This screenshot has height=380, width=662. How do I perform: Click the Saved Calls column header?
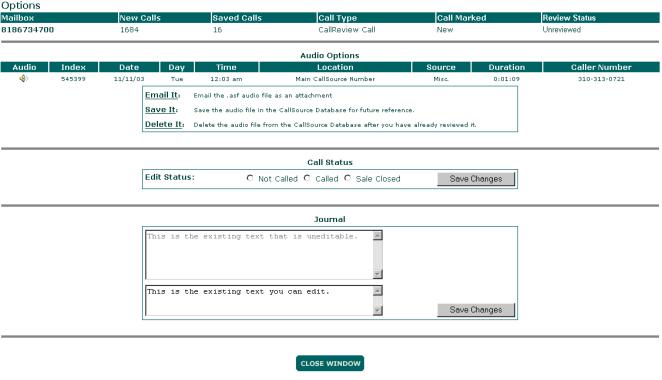[264, 18]
